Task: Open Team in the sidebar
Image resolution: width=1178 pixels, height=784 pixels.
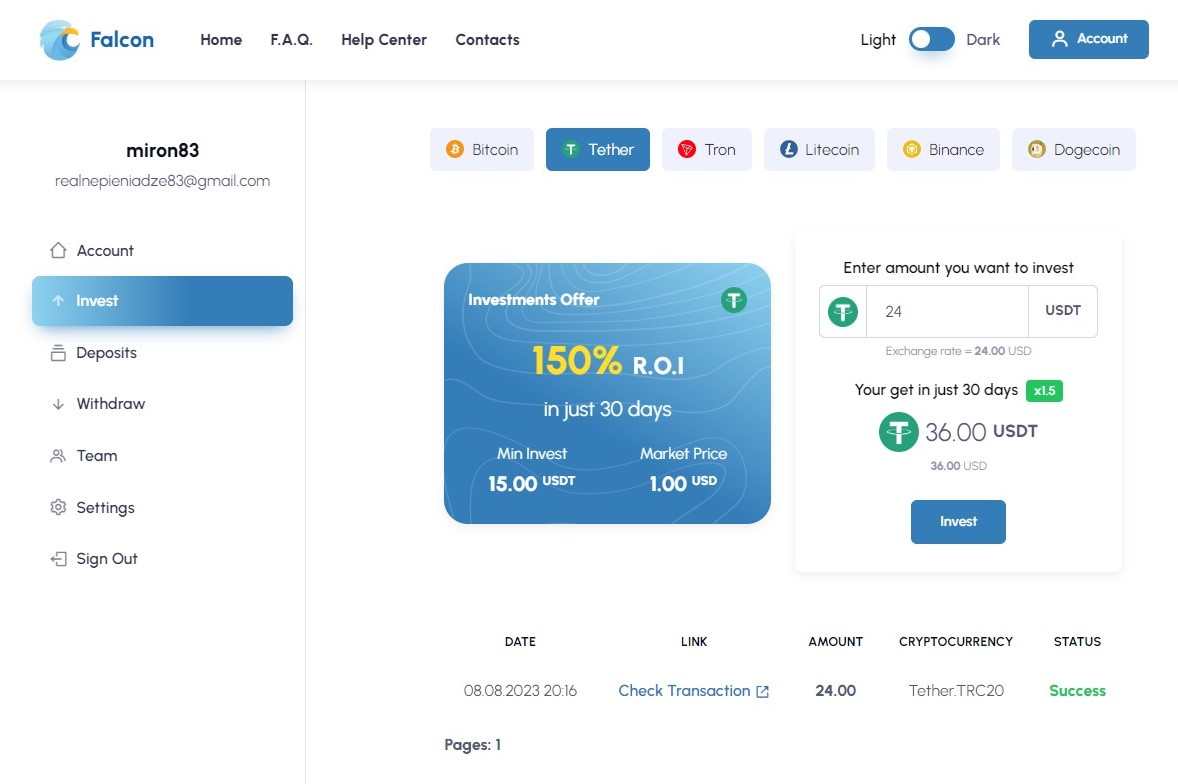Action: tap(162, 456)
